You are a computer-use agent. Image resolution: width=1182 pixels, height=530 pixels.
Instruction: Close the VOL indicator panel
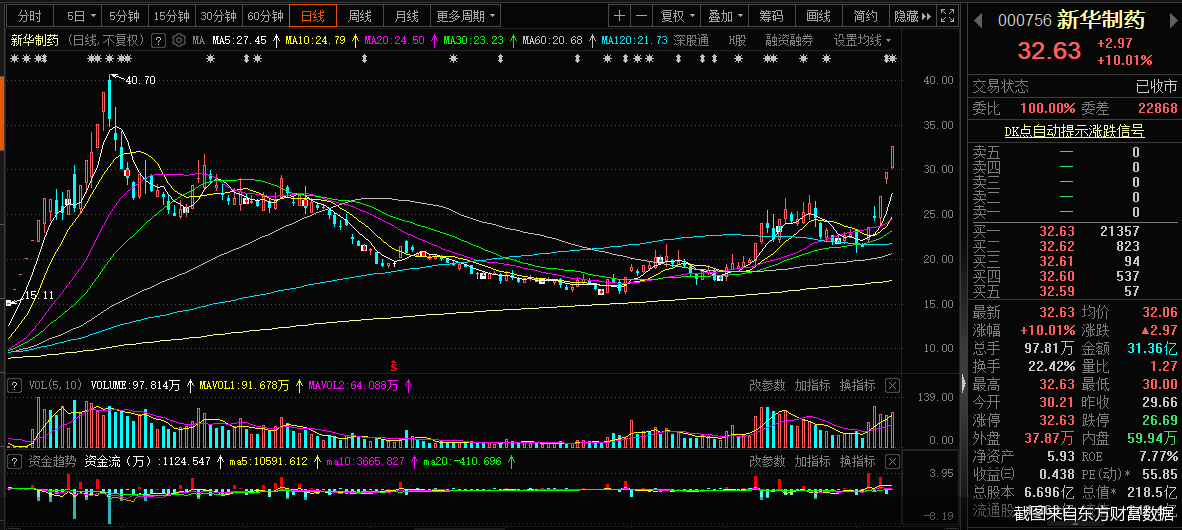(892, 385)
